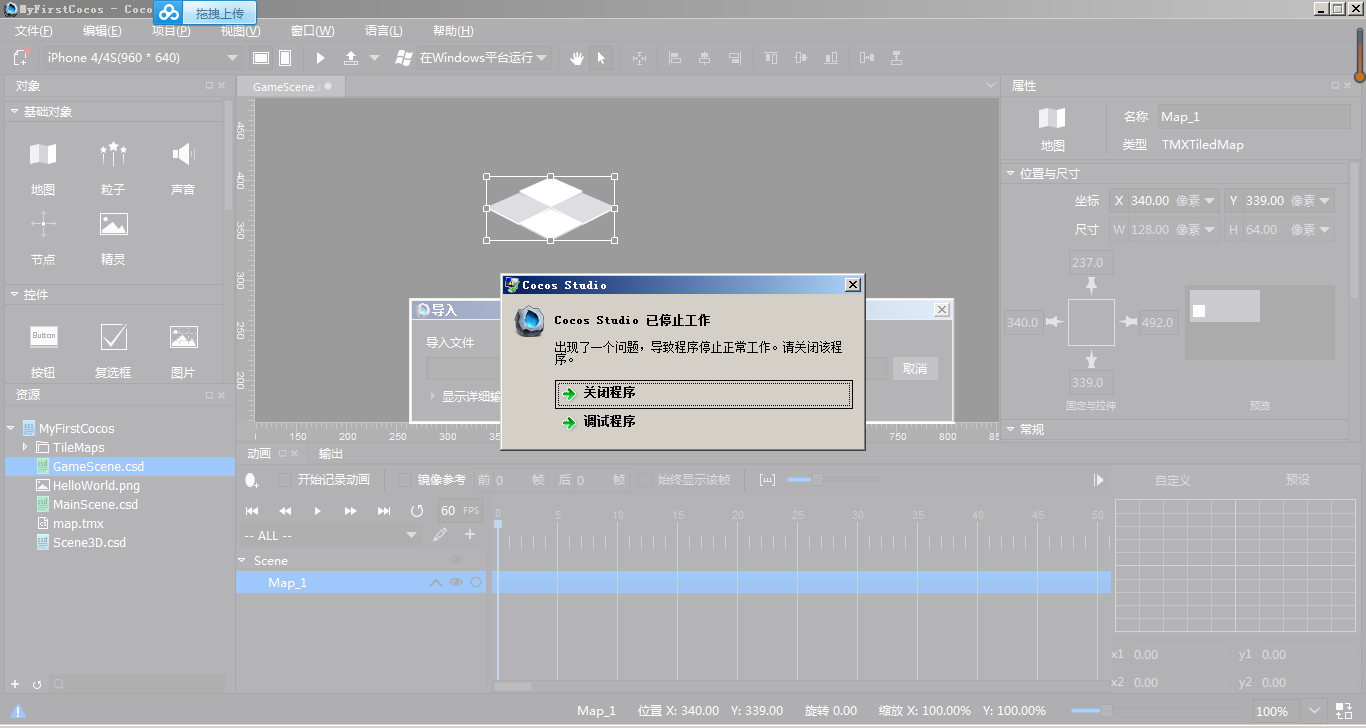Click the distribute vertically icon

tap(897, 58)
